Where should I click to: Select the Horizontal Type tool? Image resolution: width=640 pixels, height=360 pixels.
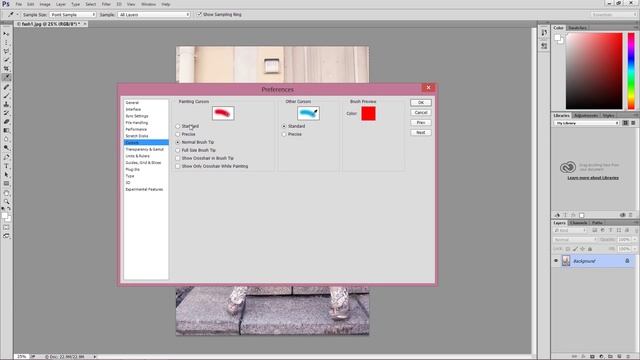6,166
